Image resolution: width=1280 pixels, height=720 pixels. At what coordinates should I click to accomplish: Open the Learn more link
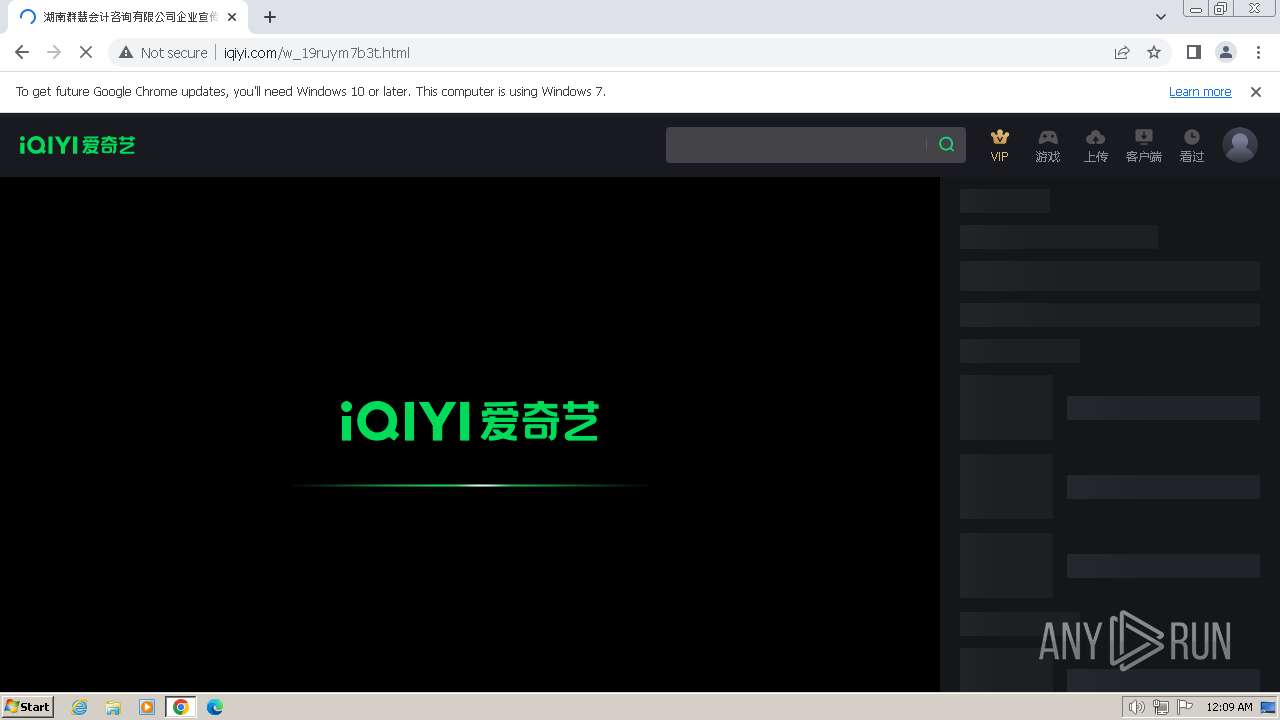1200,92
